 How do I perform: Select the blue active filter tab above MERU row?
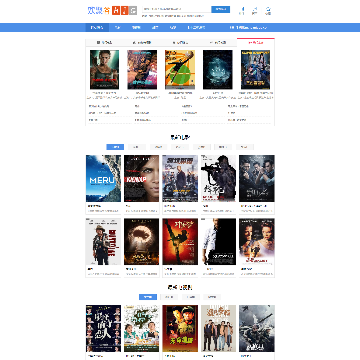point(115,147)
